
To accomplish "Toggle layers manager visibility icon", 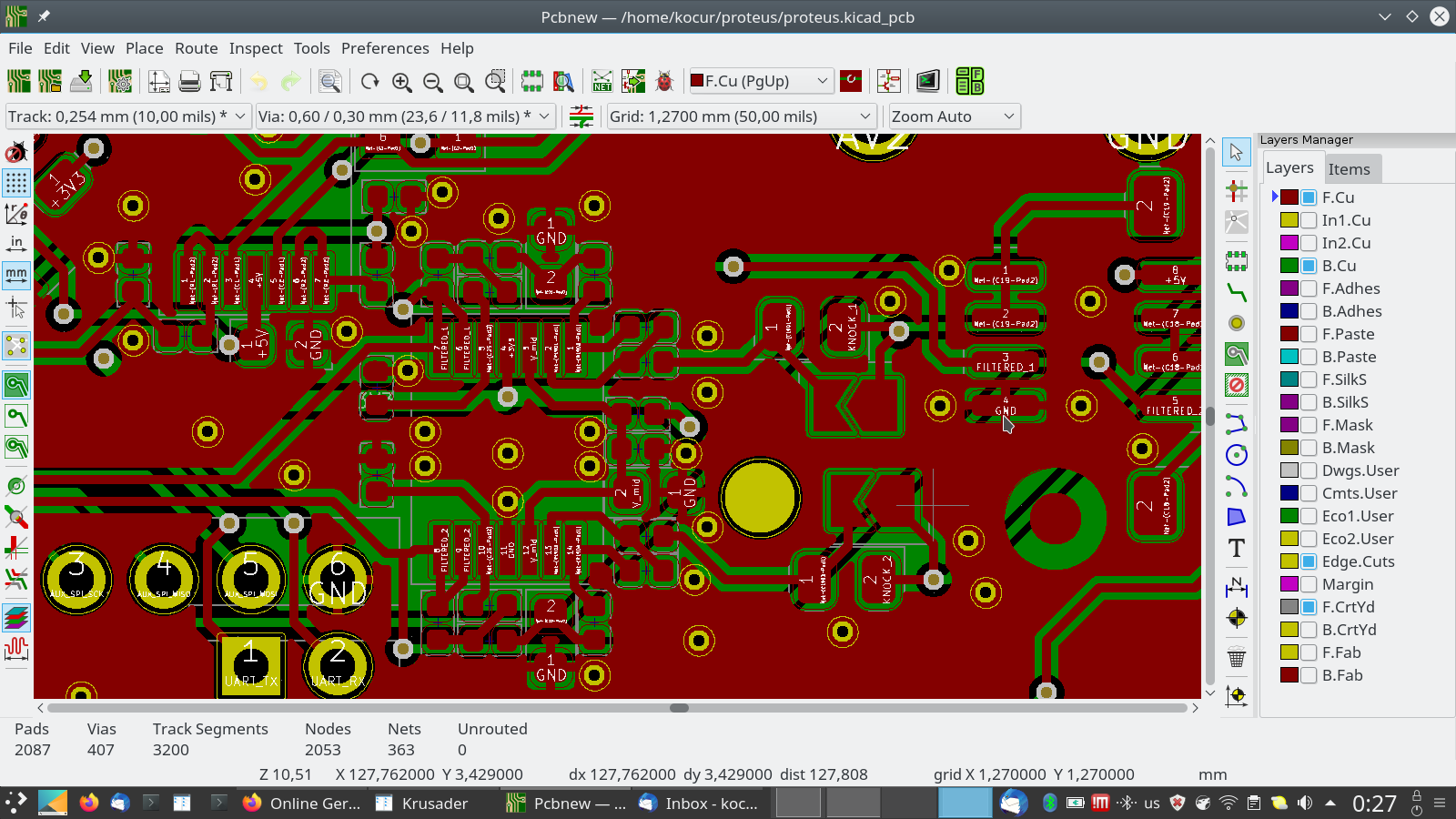I will click(16, 618).
